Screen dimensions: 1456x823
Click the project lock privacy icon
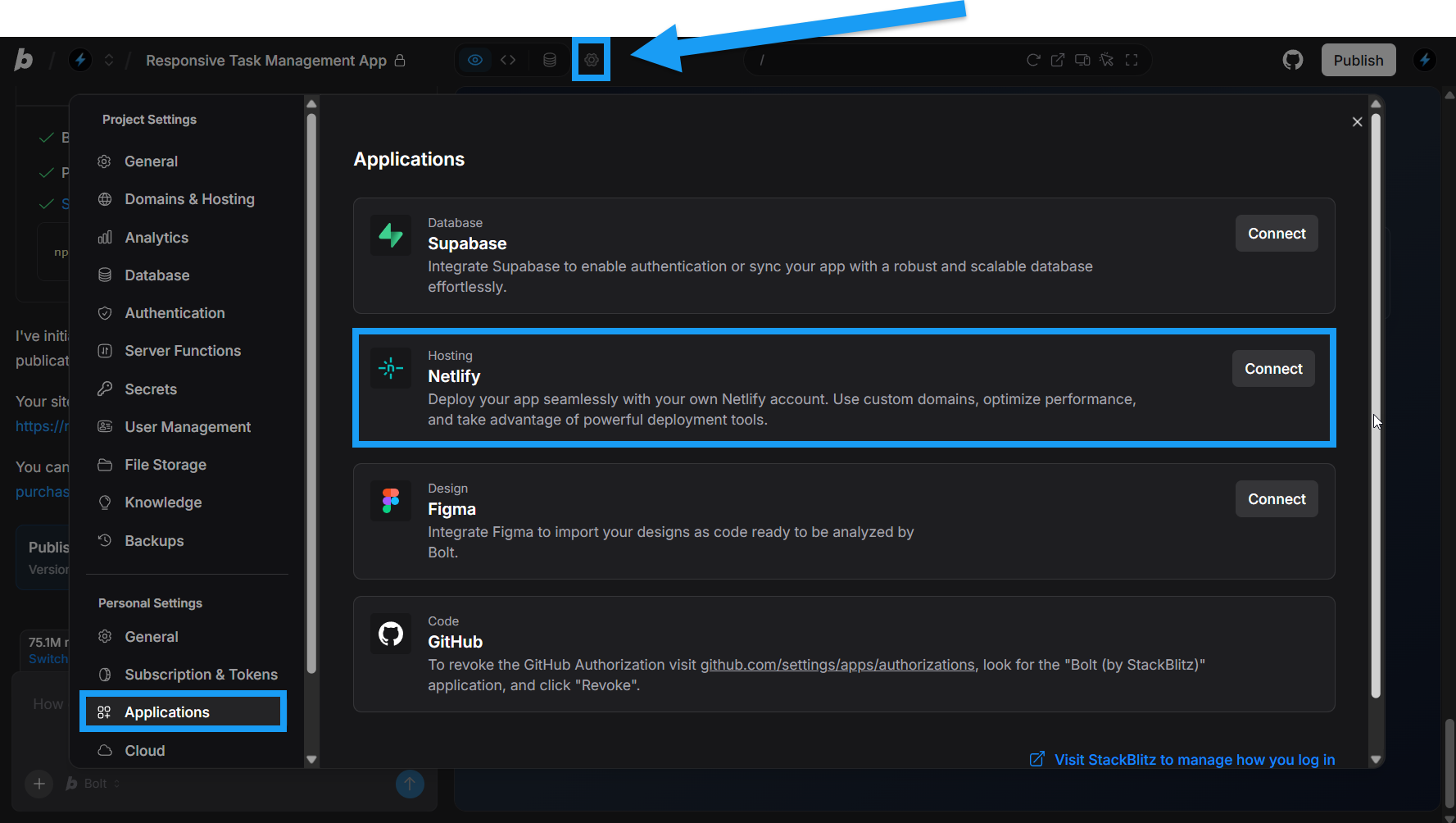point(400,60)
